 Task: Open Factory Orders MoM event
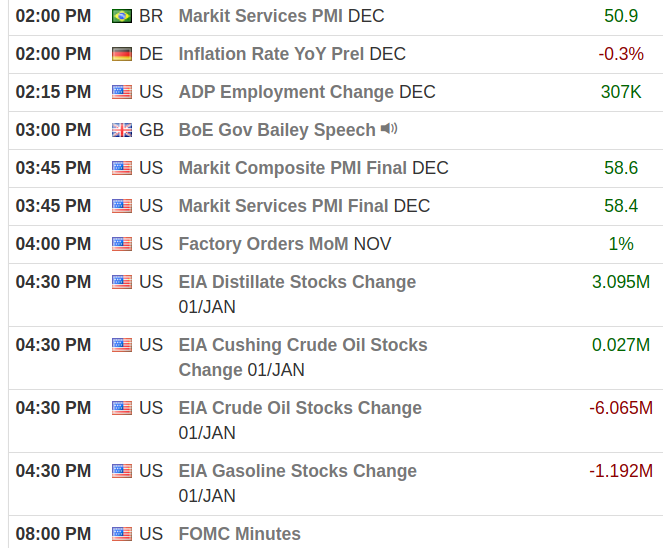[x=264, y=244]
